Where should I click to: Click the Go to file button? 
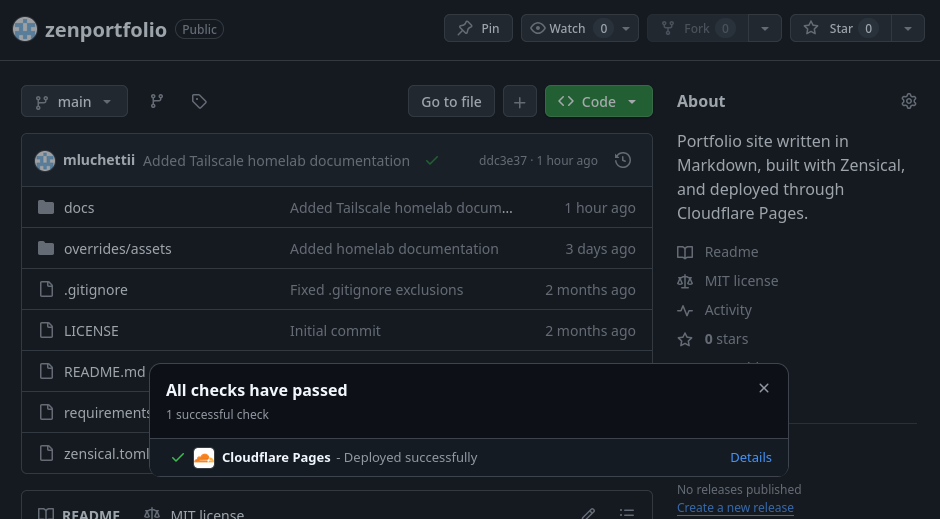451,101
